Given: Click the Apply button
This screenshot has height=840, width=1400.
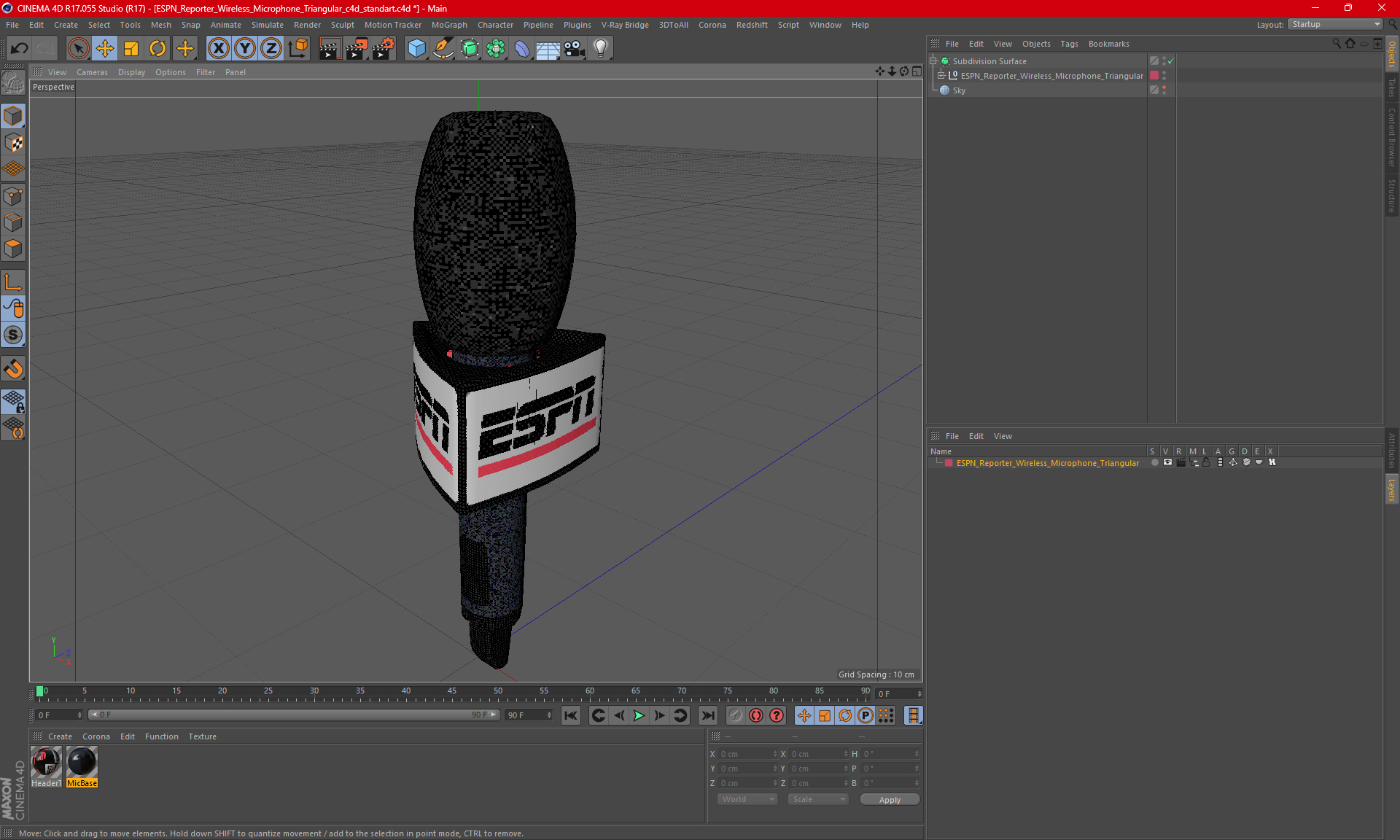Looking at the screenshot, I should 890,800.
